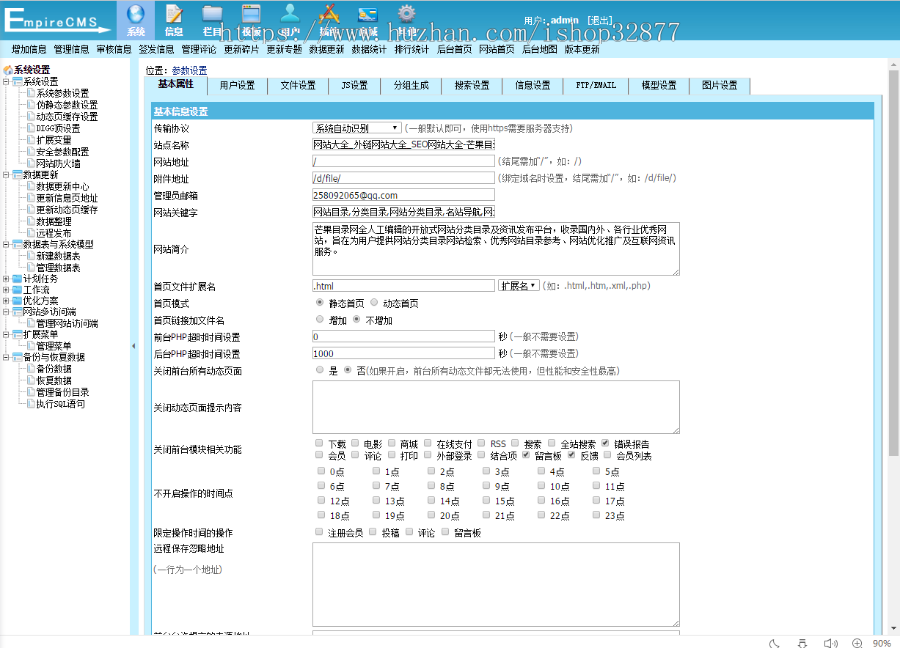Screen dimensions: 900x648
Task: Select 动态首页 radio button
Action: tap(374, 302)
